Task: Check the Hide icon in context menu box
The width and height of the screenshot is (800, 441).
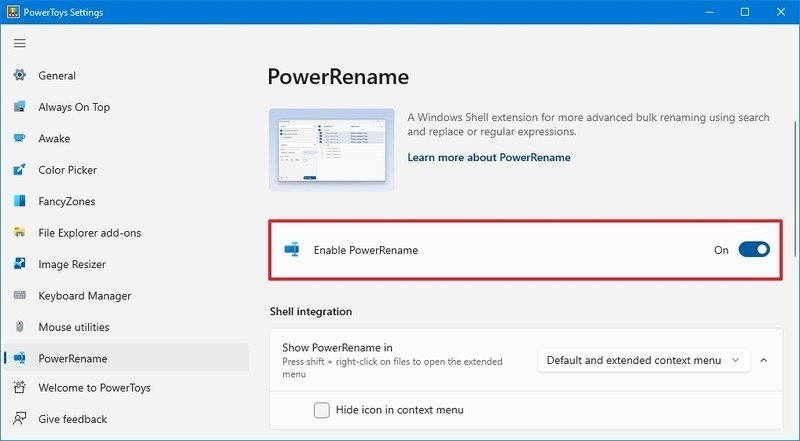Action: click(x=322, y=410)
